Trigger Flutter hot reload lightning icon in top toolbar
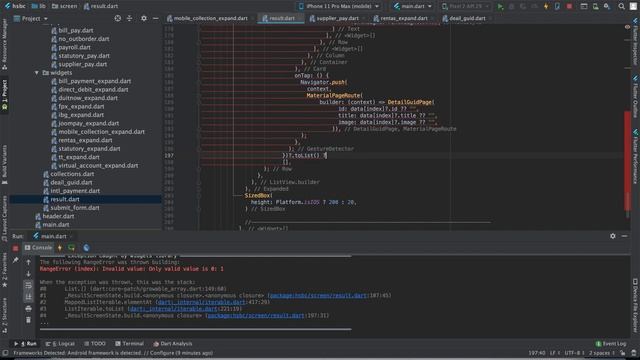 (546, 6)
